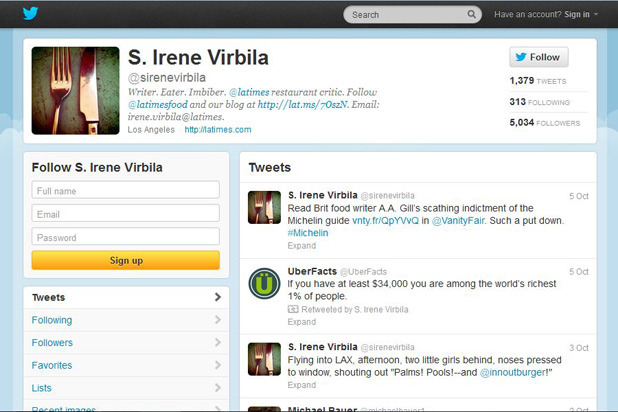Open the UberFacts author name
The height and width of the screenshot is (412, 618).
click(x=312, y=271)
